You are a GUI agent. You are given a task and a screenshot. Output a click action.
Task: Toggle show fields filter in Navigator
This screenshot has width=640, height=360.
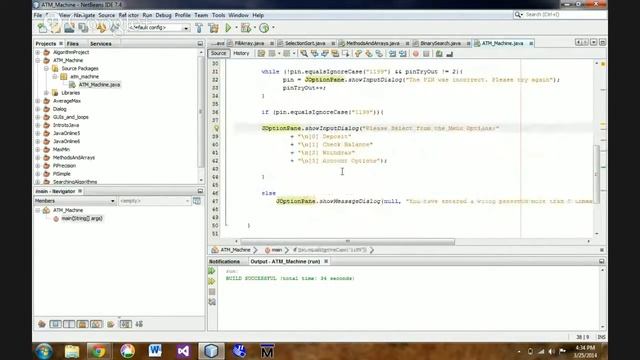click(56, 324)
